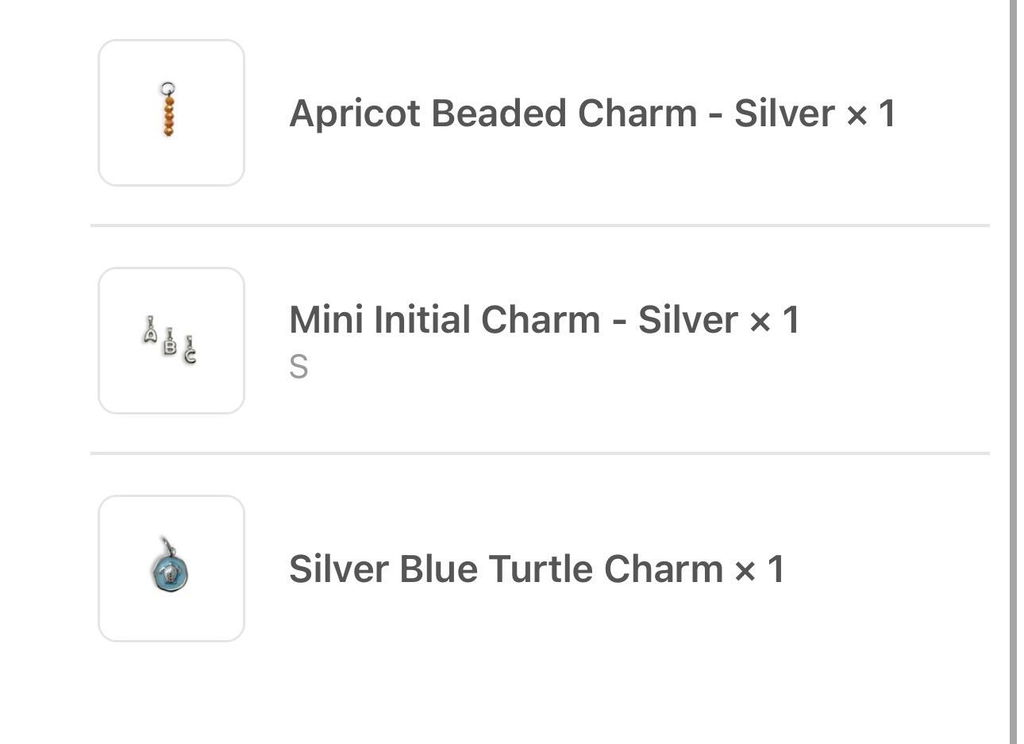Click the letter B charm in thumbnail

tap(170, 342)
